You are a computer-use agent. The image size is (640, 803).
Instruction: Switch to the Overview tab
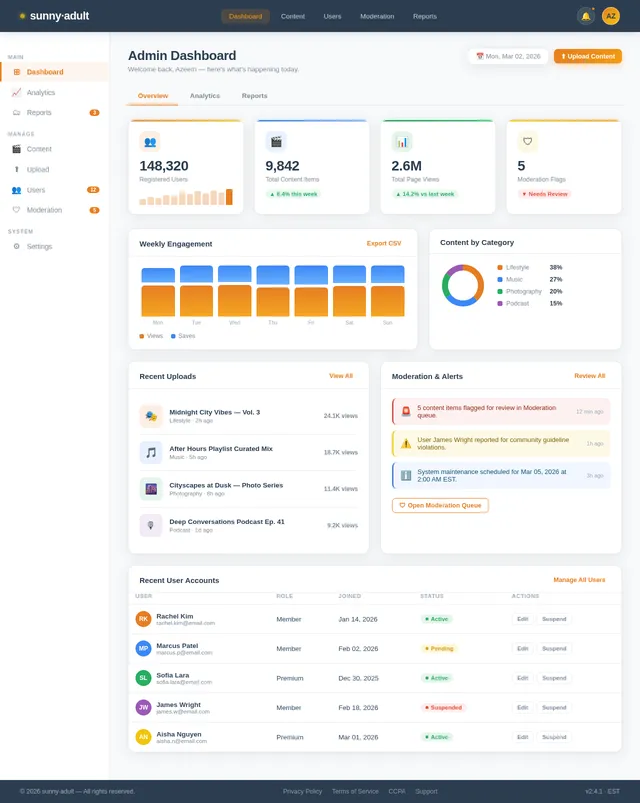153,96
